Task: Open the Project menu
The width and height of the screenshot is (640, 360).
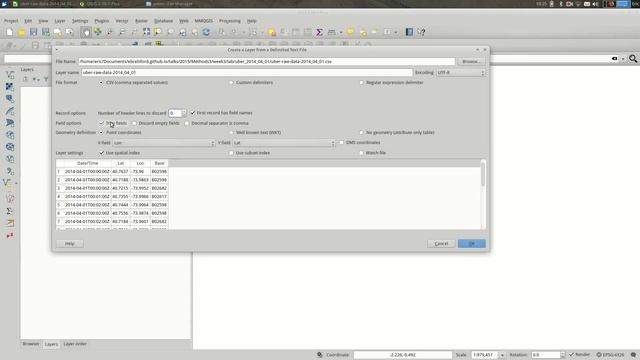Action: tap(11, 21)
